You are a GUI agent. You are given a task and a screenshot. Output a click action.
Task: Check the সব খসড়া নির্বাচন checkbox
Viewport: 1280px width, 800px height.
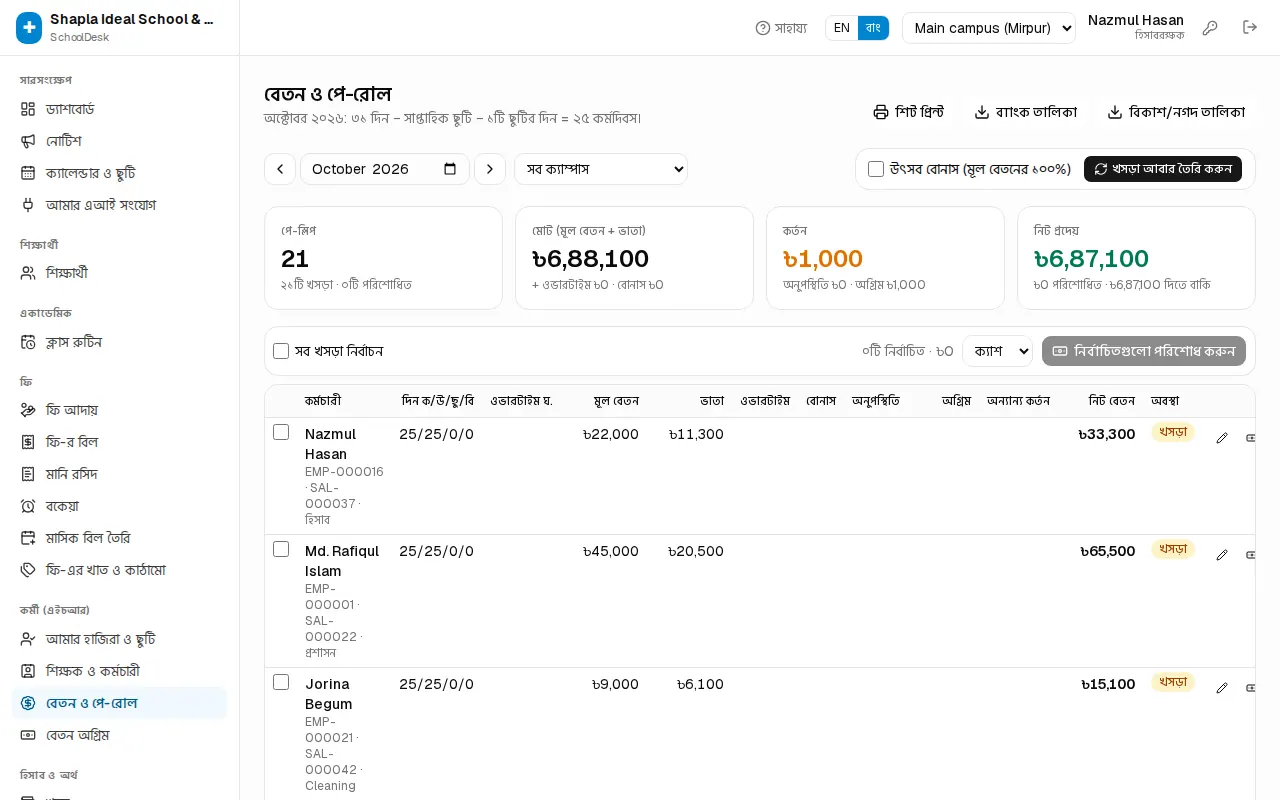(281, 351)
